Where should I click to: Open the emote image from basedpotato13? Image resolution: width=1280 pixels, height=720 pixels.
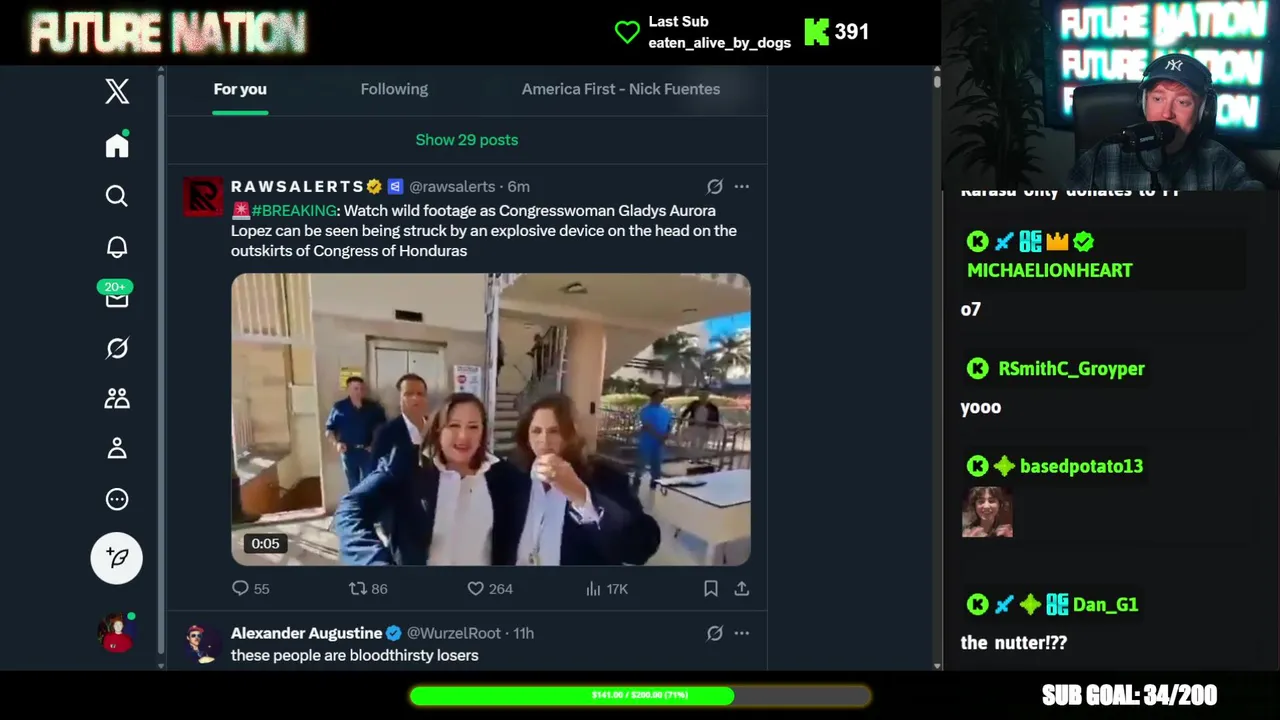[987, 512]
